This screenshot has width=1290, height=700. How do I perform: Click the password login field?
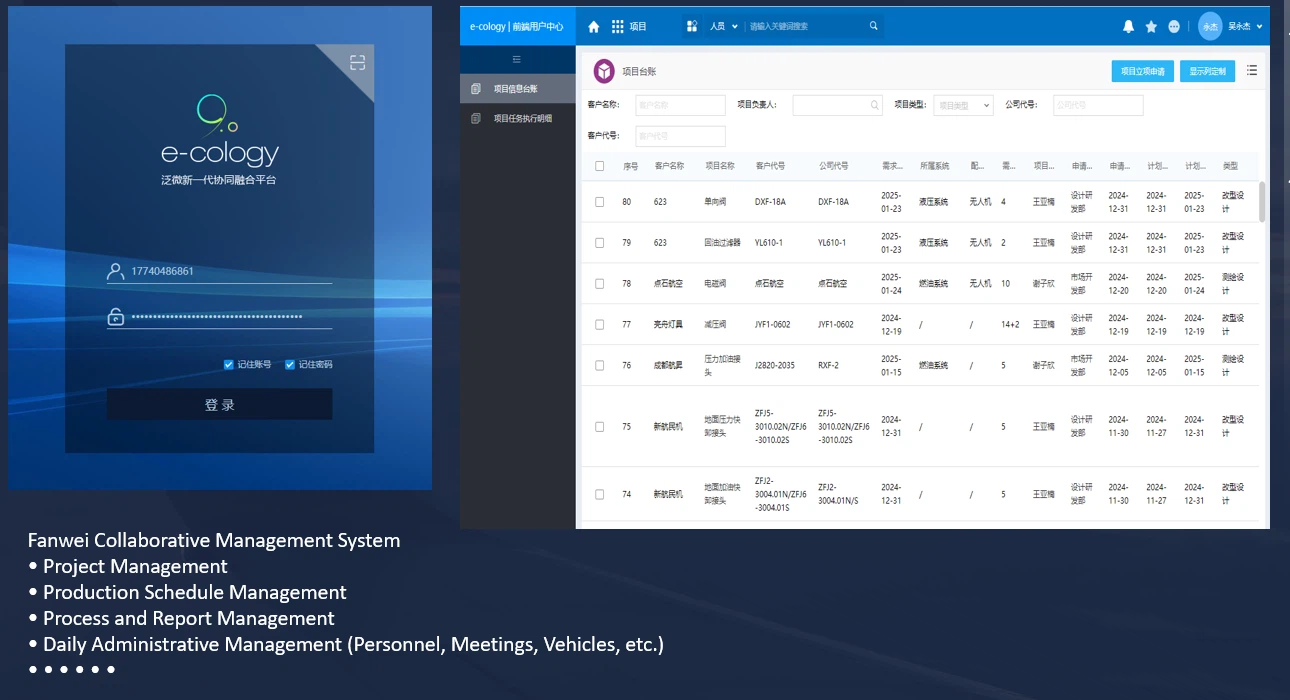click(220, 317)
